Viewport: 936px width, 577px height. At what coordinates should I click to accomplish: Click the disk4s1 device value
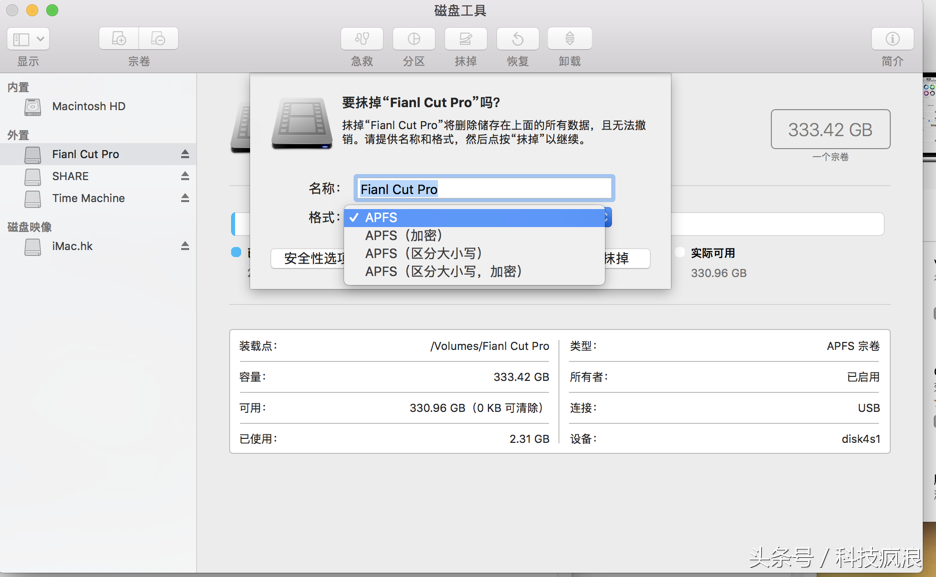[x=861, y=439]
